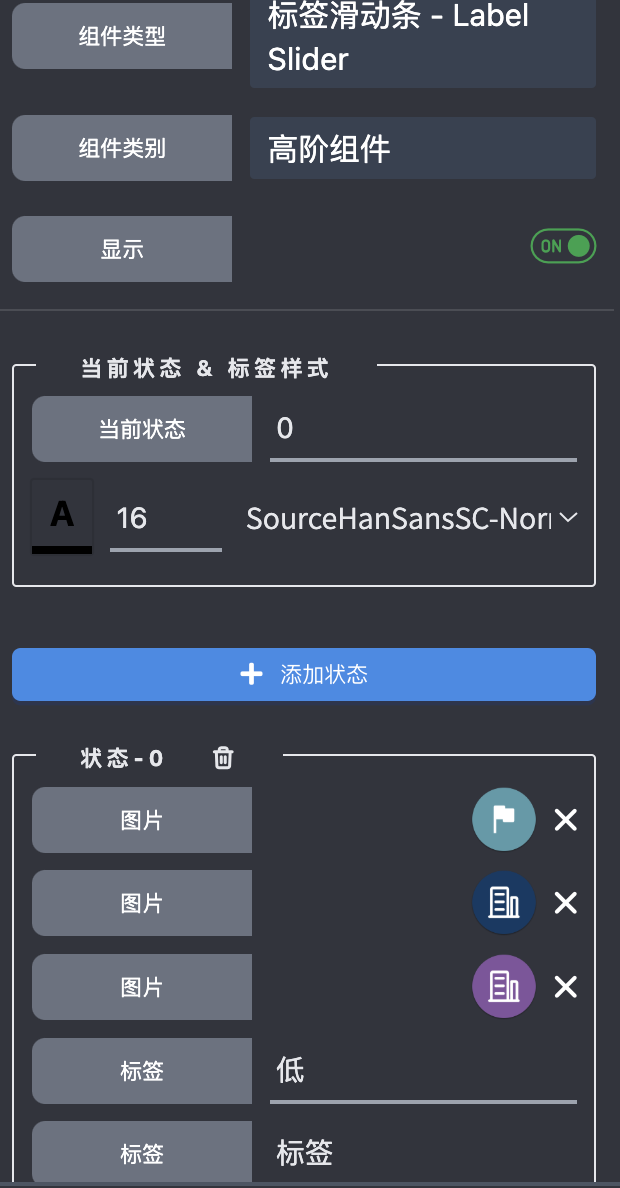
Task: Click the 组件类型 label button
Action: [121, 35]
